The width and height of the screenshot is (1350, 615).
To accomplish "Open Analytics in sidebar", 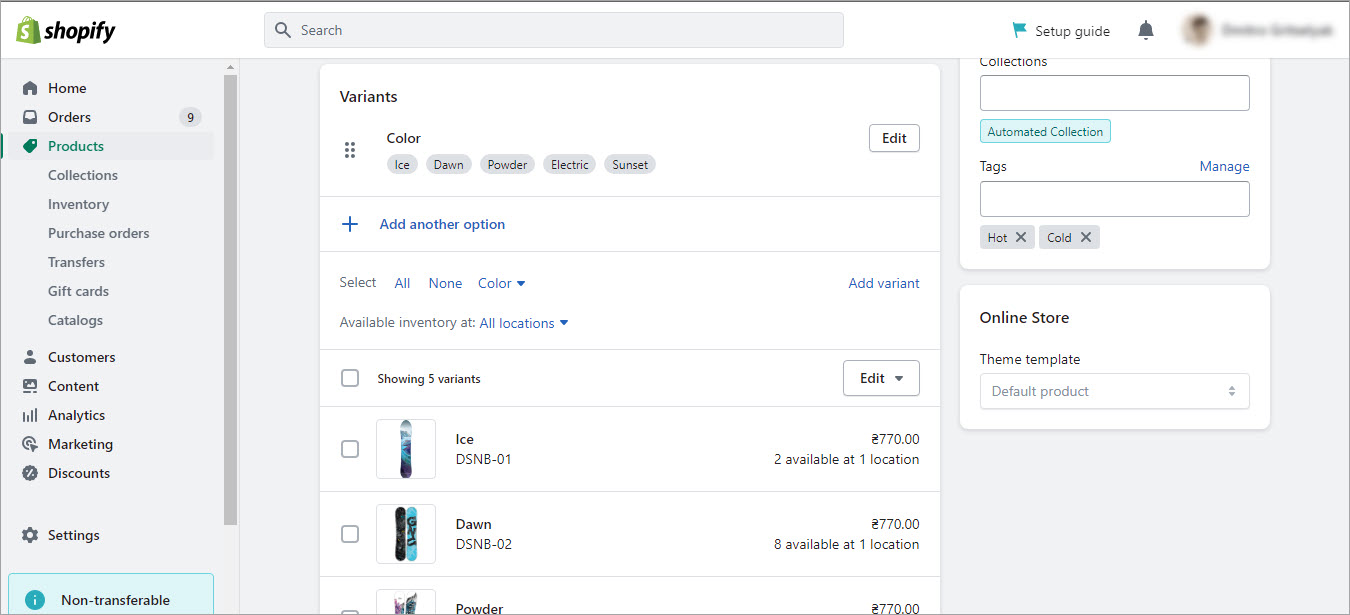I will click(76, 415).
